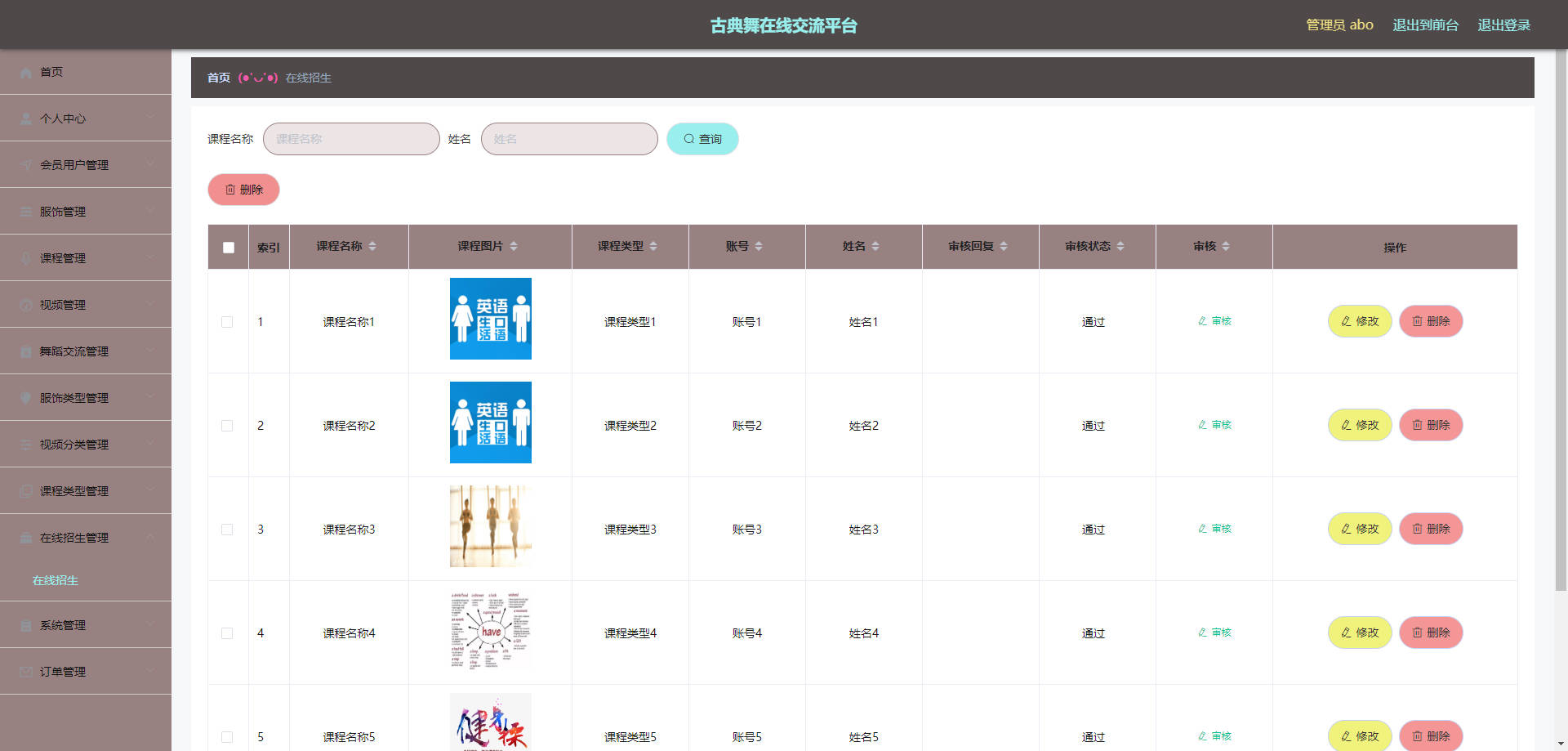Click 修改 button for 课程名称4

coord(1360,633)
